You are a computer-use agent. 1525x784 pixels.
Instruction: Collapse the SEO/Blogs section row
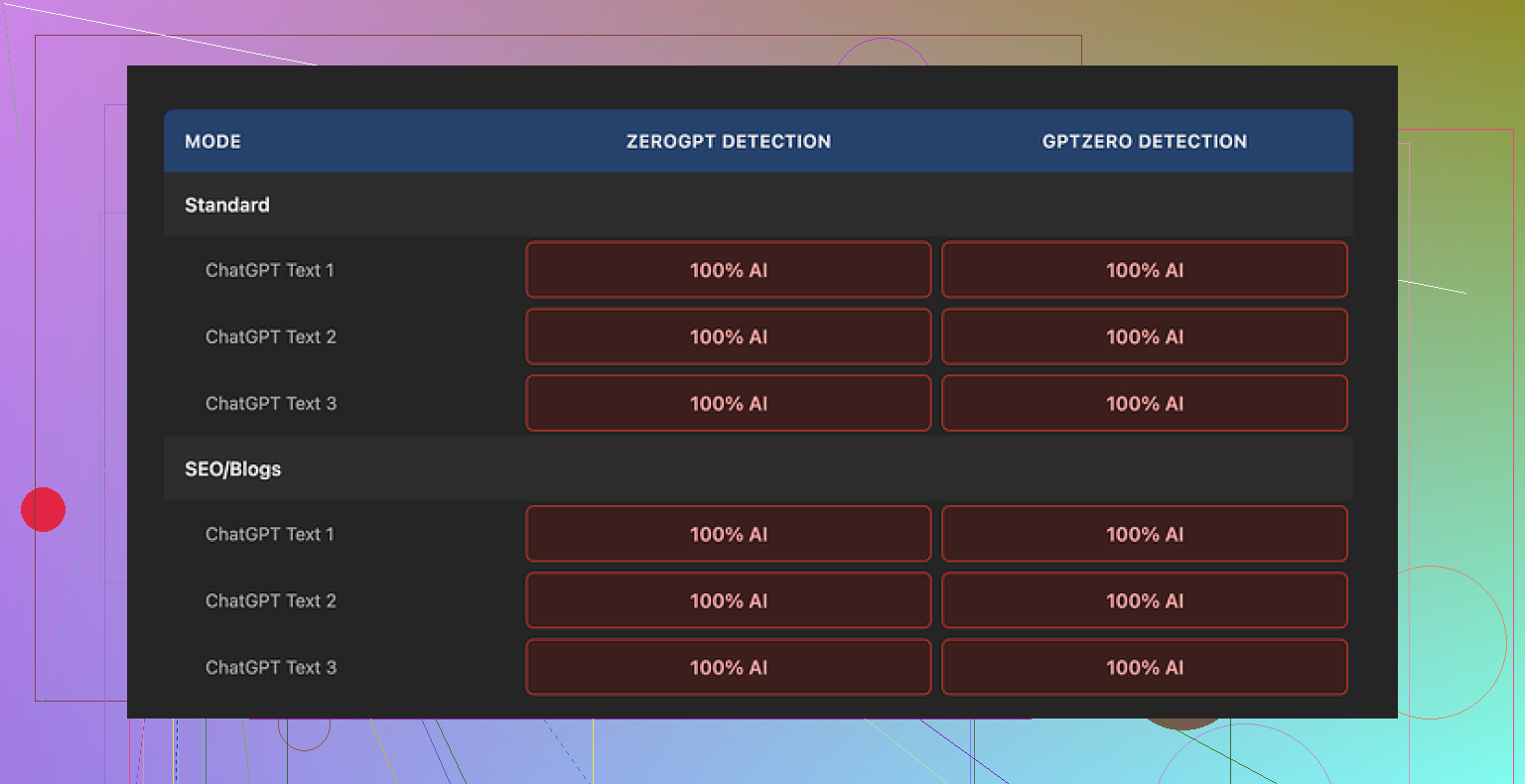233,468
